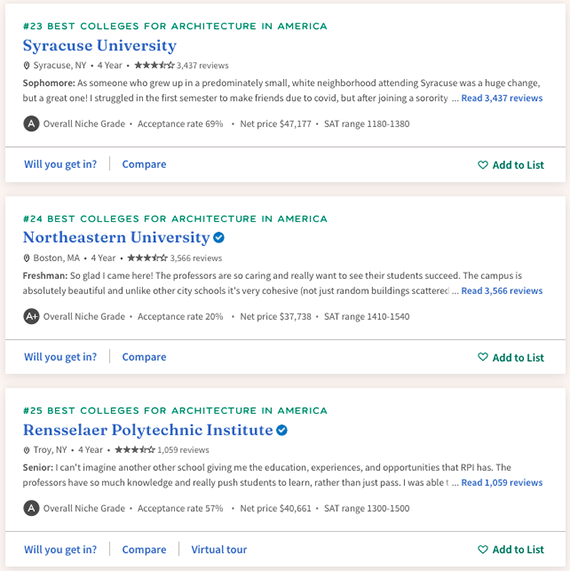
Task: Click the heart icon on Northeastern University card
Action: [x=483, y=357]
